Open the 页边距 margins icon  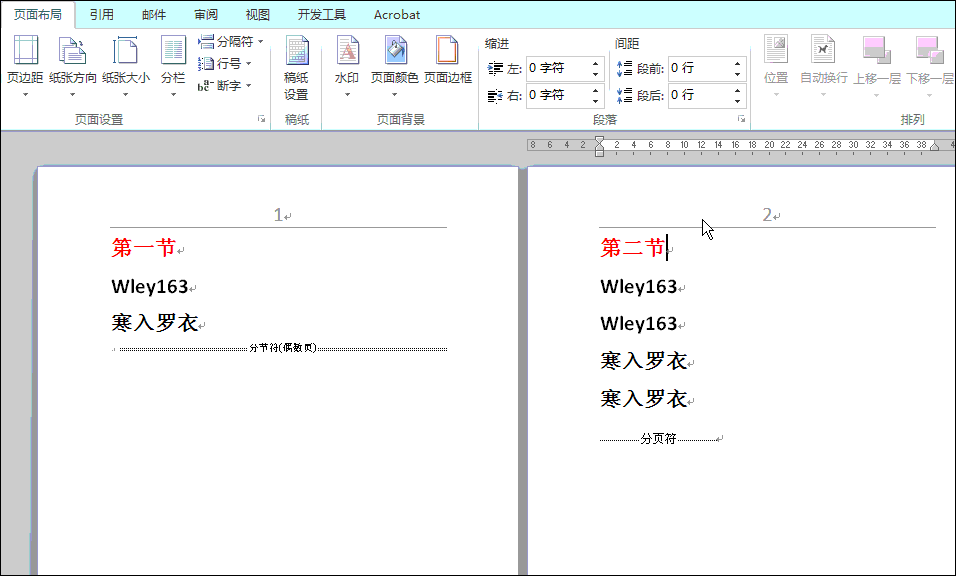coord(25,51)
